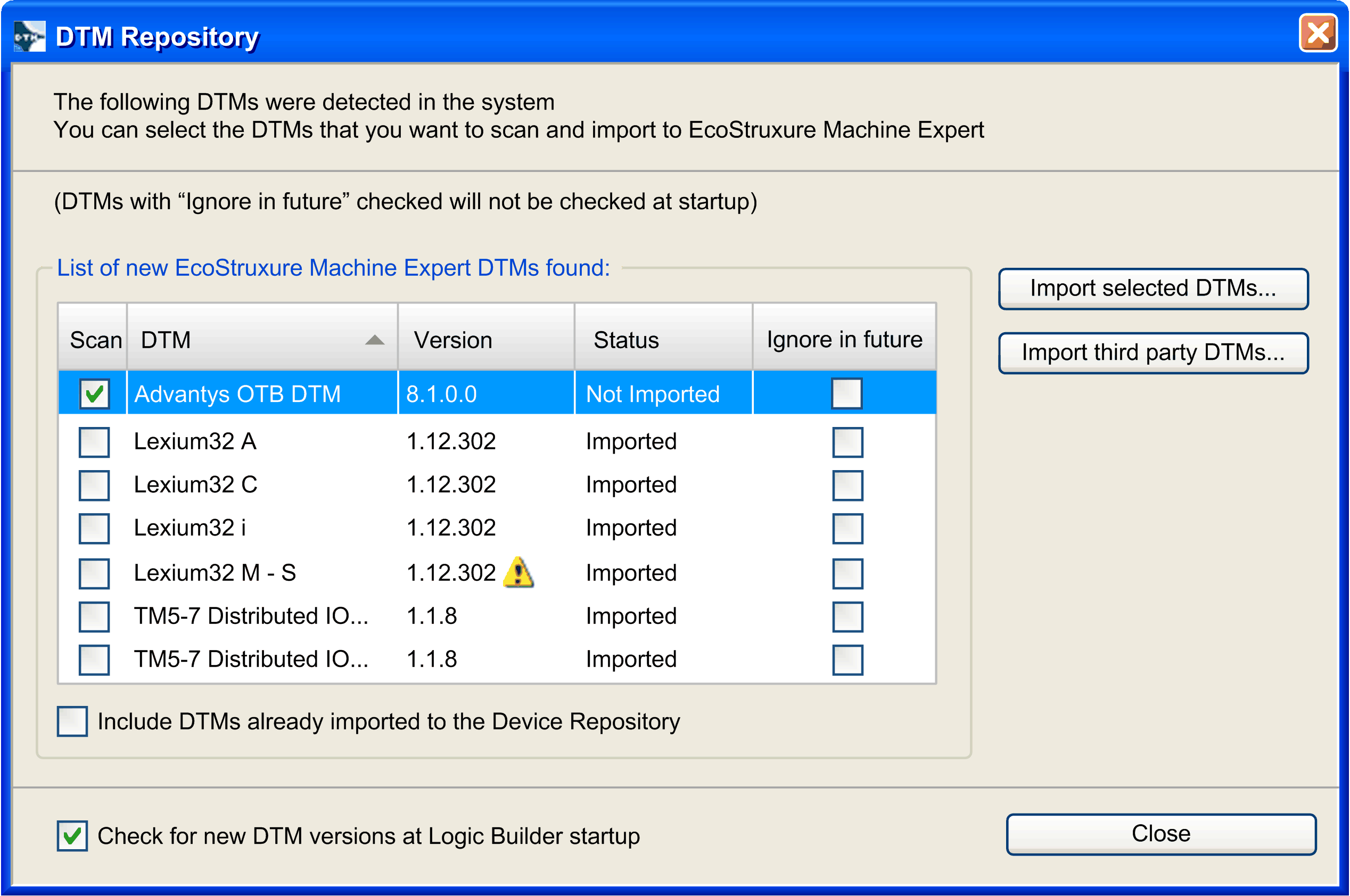Image resolution: width=1350 pixels, height=896 pixels.
Task: Select the last TM5-7 Distributed IO row
Action: click(250, 659)
